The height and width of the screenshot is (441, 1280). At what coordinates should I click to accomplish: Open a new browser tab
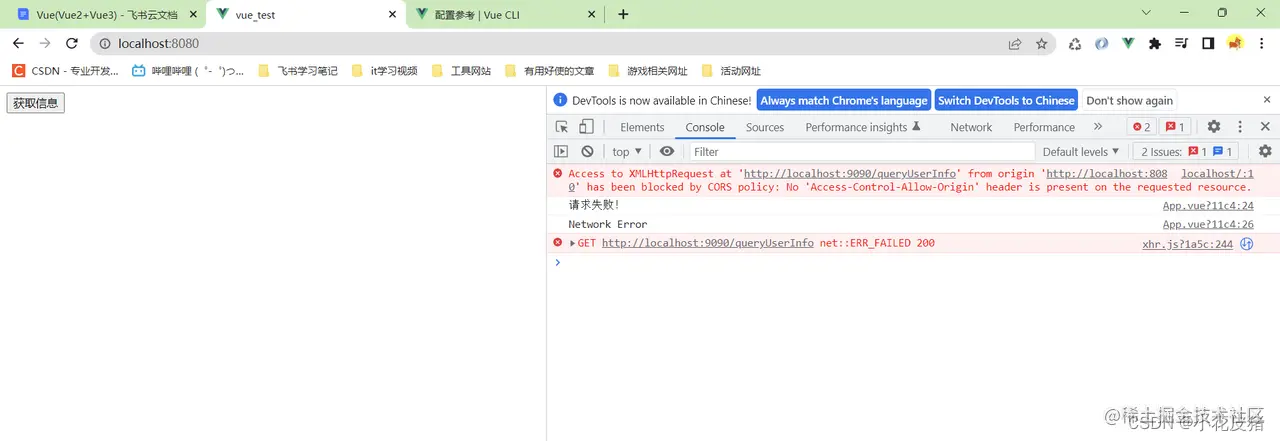tap(623, 15)
